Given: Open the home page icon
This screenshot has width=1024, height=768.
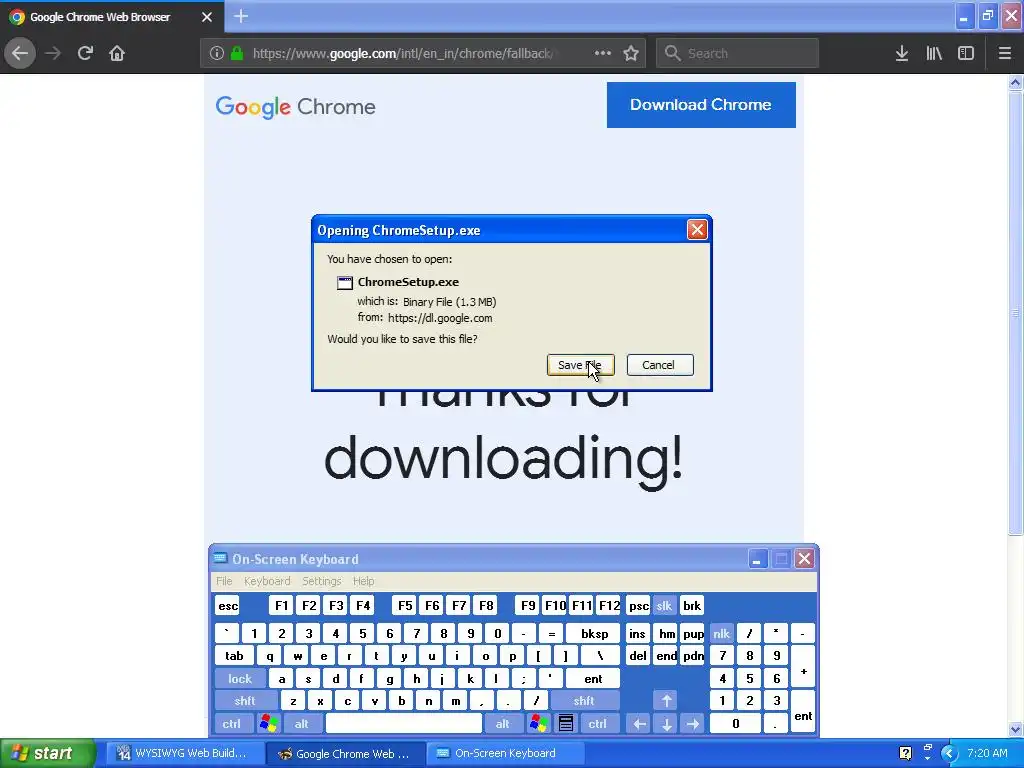Looking at the screenshot, I should tap(117, 54).
